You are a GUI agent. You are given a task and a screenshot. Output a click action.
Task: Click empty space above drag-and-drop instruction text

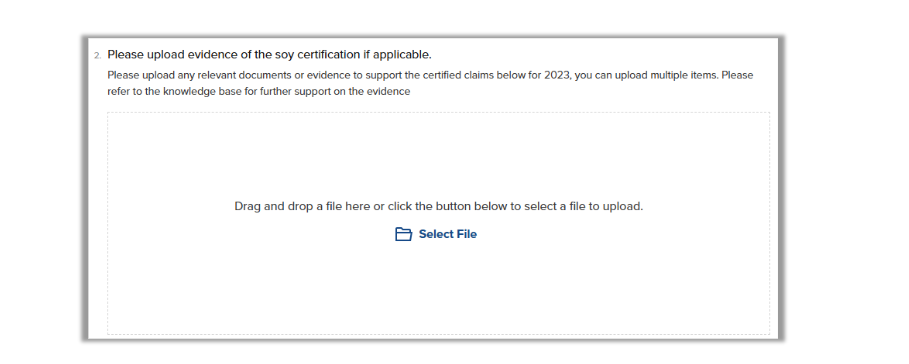pos(438,154)
